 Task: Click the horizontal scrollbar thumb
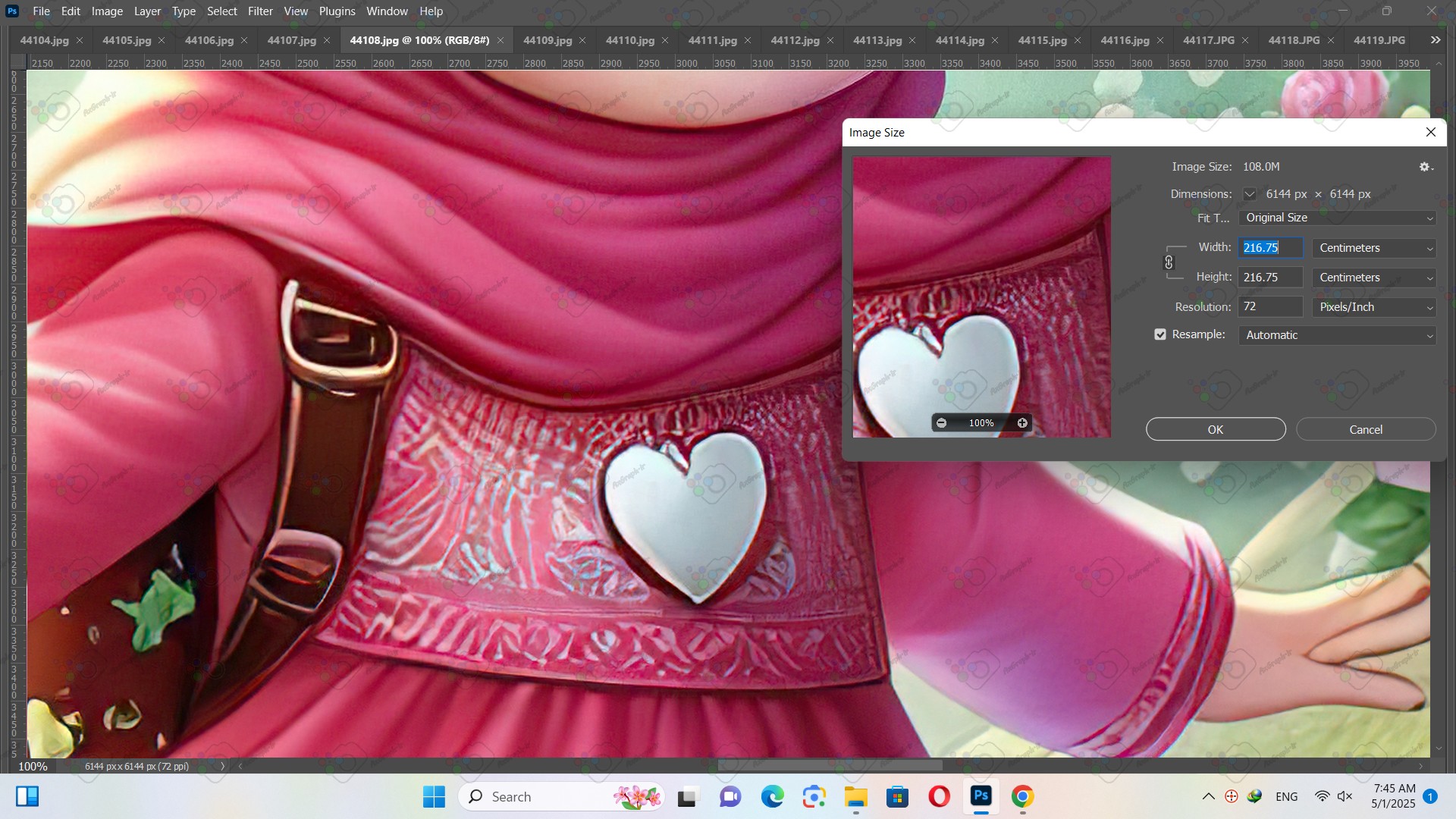[830, 766]
